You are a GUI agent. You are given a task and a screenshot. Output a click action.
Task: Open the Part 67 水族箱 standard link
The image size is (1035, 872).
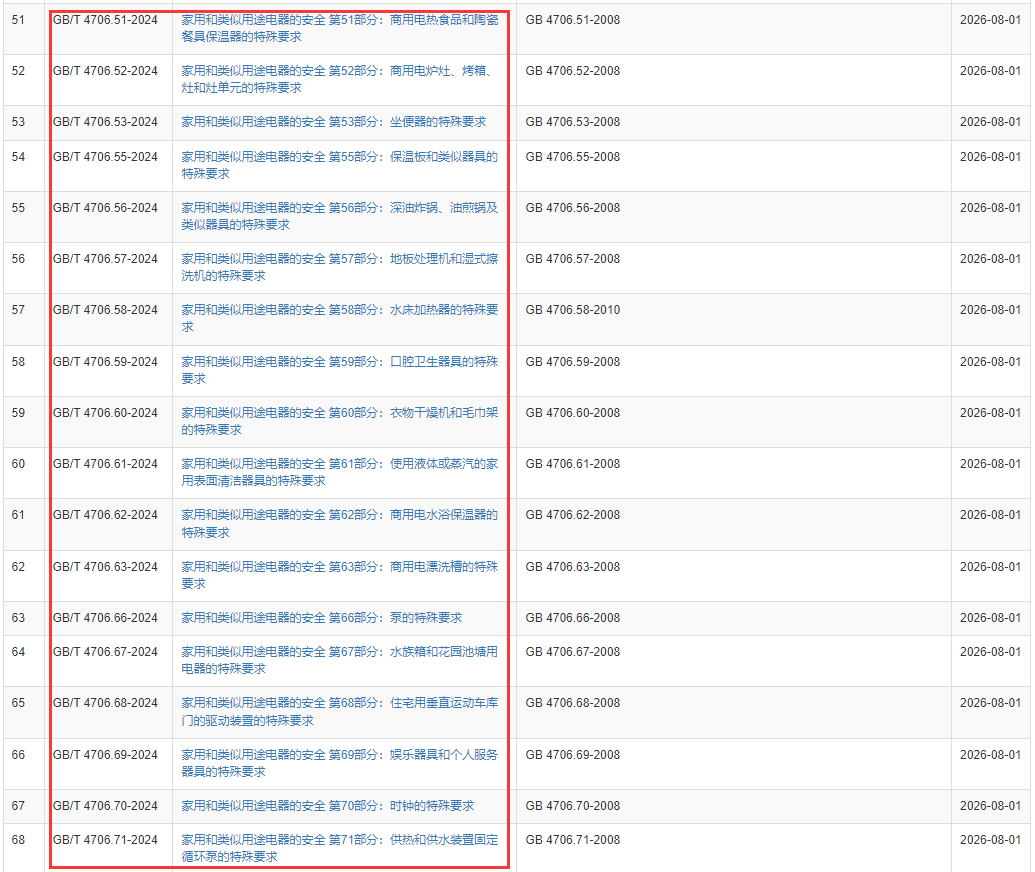point(339,652)
